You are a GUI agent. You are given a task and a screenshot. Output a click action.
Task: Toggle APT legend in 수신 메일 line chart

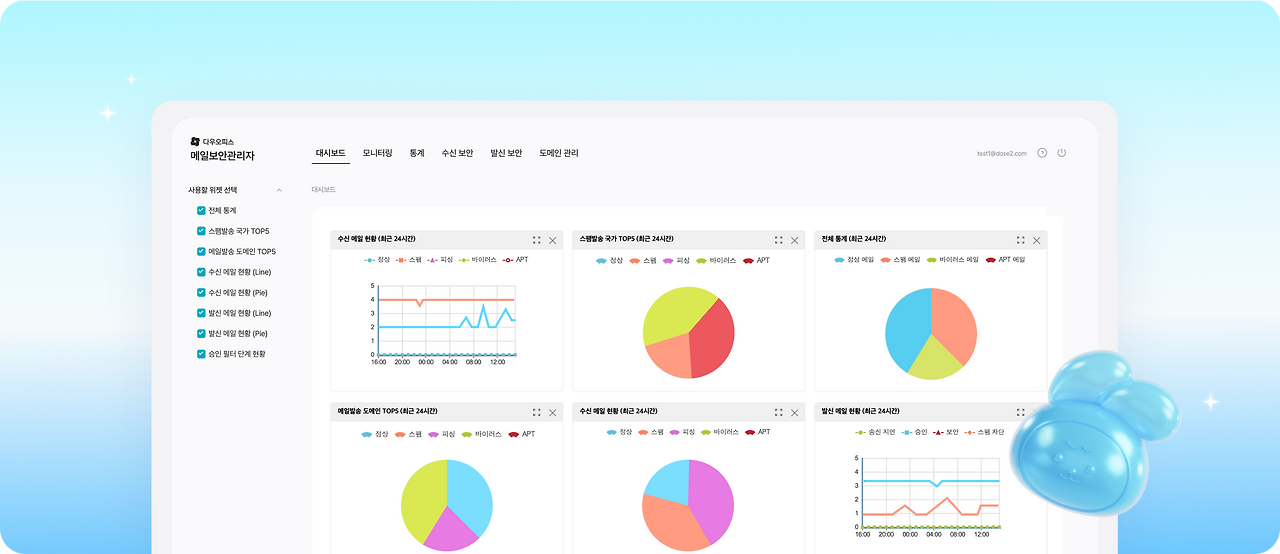pyautogui.click(x=515, y=260)
